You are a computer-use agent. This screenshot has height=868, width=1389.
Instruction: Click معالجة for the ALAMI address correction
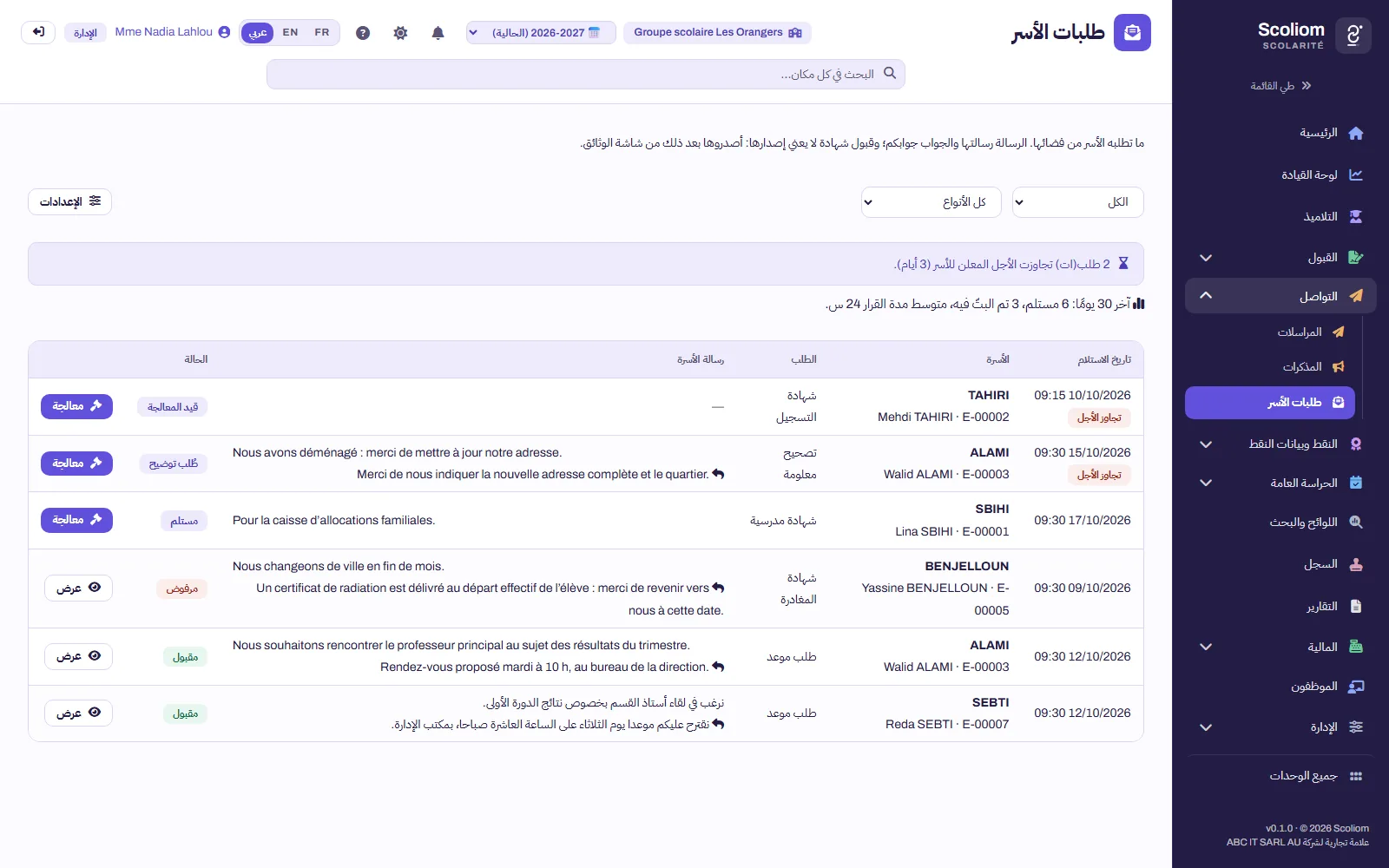(76, 464)
